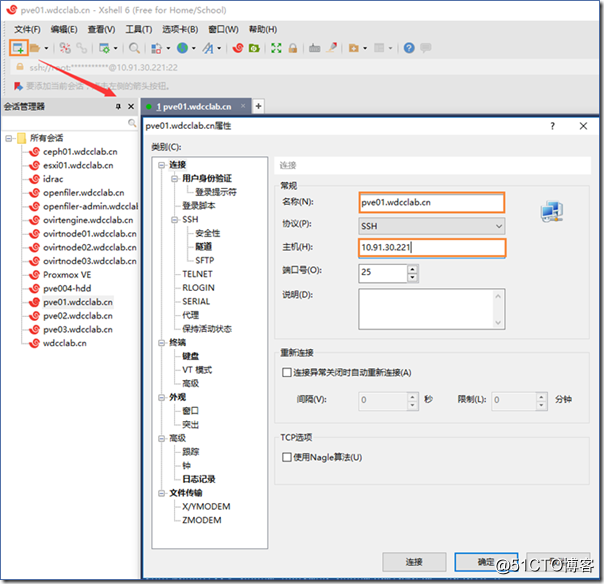Click the green Xftp toolbar icon
604x584 pixels.
[254, 48]
